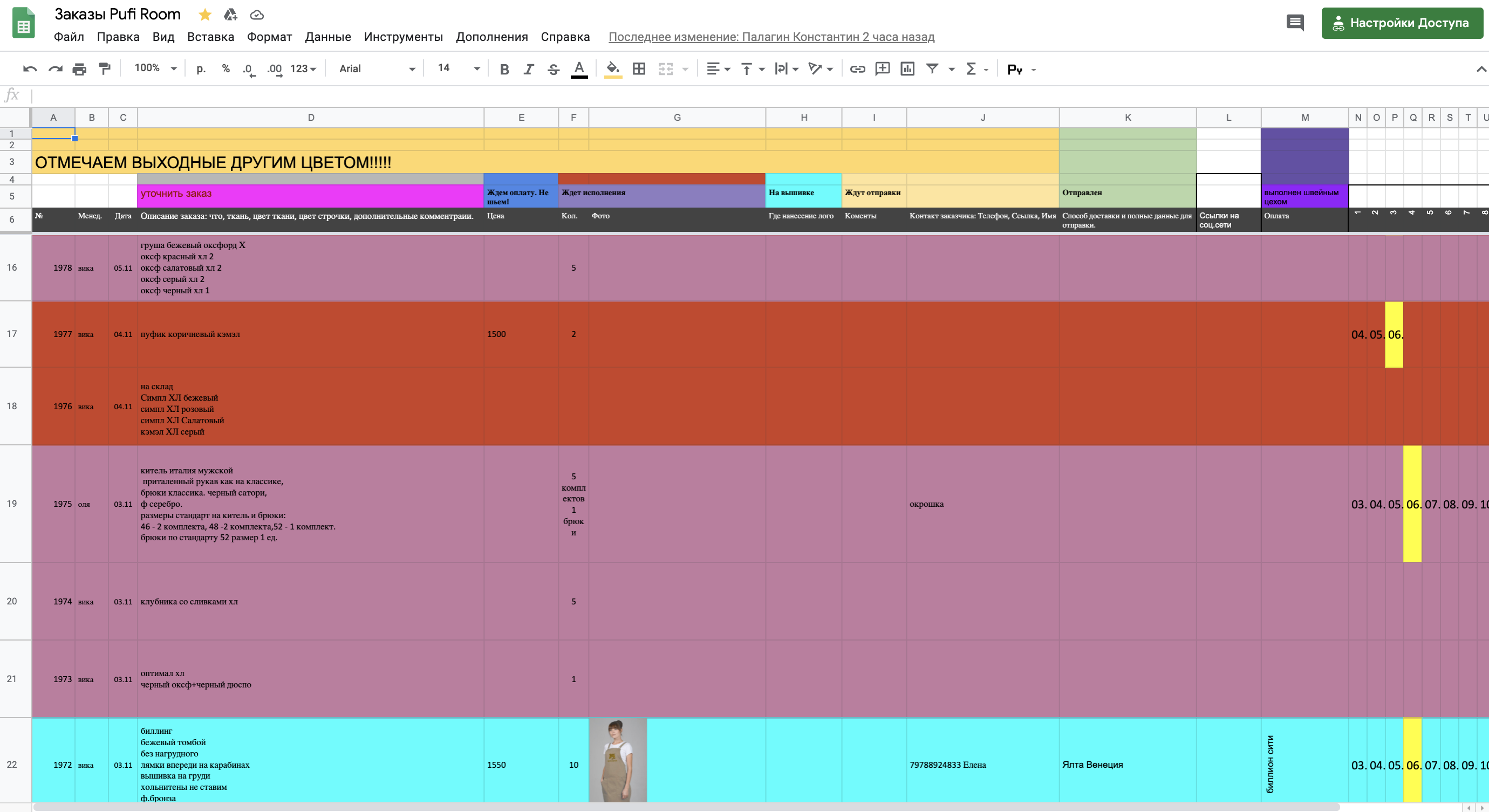Image resolution: width=1489 pixels, height=812 pixels.
Task: Toggle strikethrough formatting
Action: click(x=553, y=68)
